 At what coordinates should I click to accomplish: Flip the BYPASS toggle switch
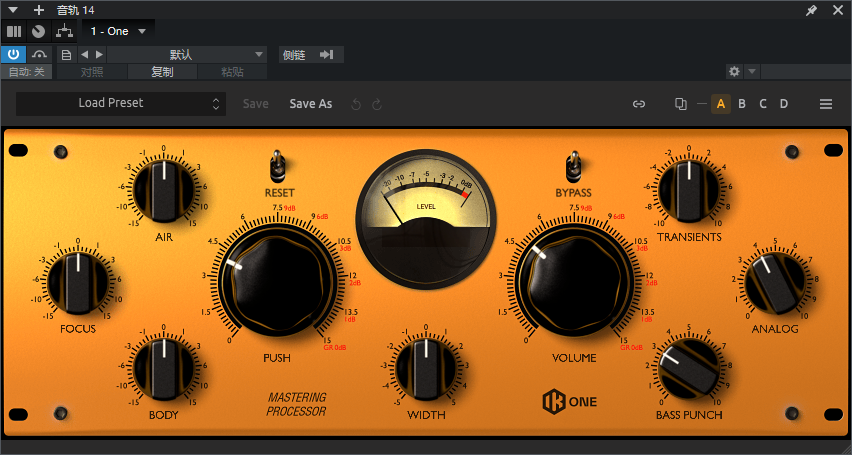click(x=573, y=167)
